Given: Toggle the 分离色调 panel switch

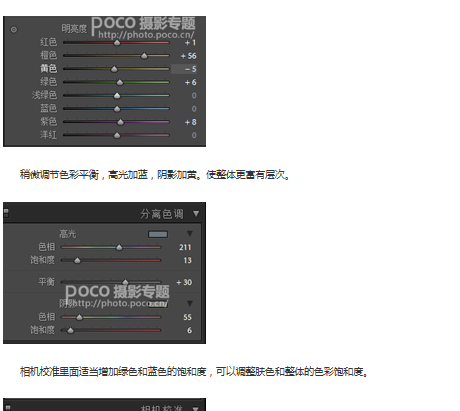Looking at the screenshot, I should [x=6, y=213].
